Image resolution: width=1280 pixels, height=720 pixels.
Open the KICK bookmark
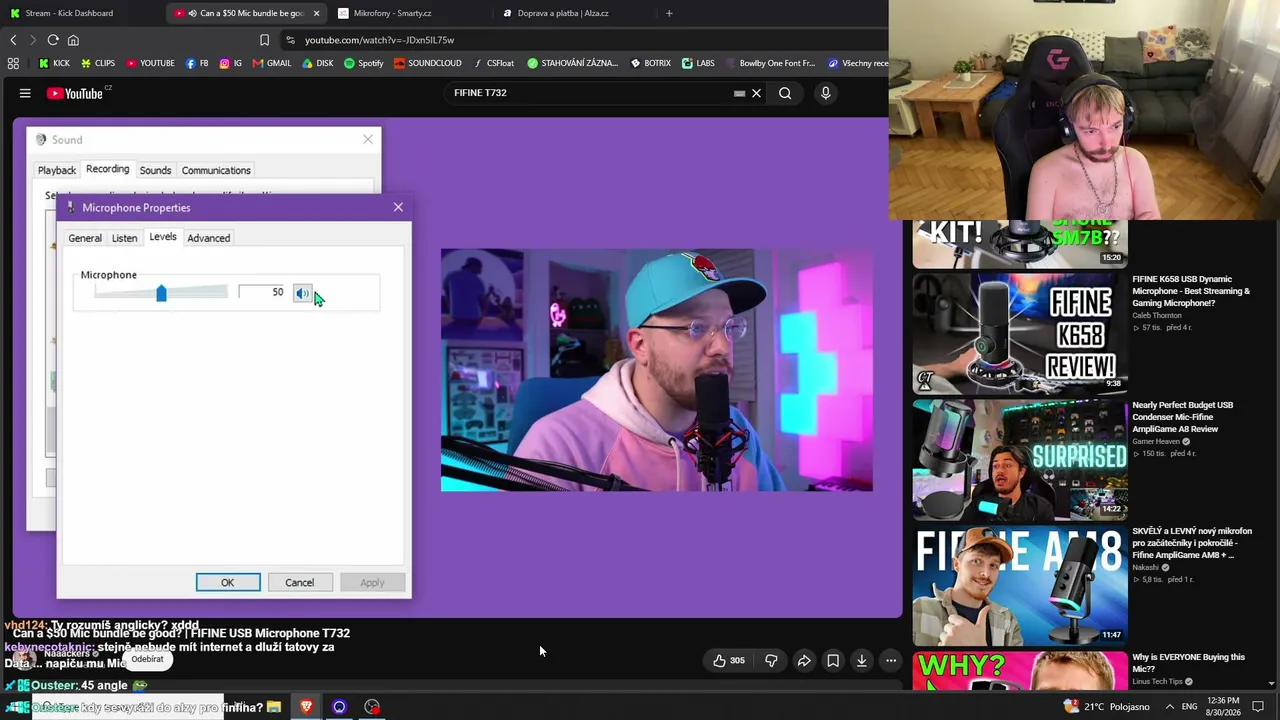(x=54, y=63)
